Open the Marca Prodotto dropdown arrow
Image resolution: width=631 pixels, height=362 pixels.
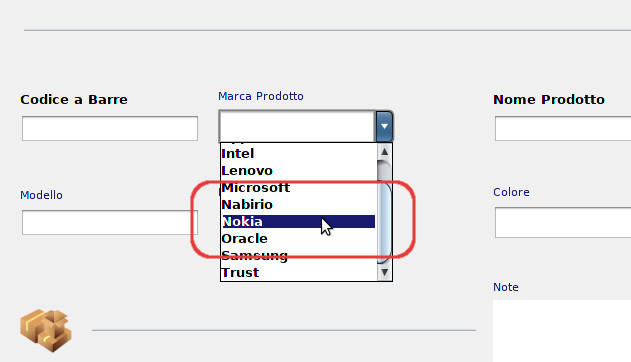point(384,126)
